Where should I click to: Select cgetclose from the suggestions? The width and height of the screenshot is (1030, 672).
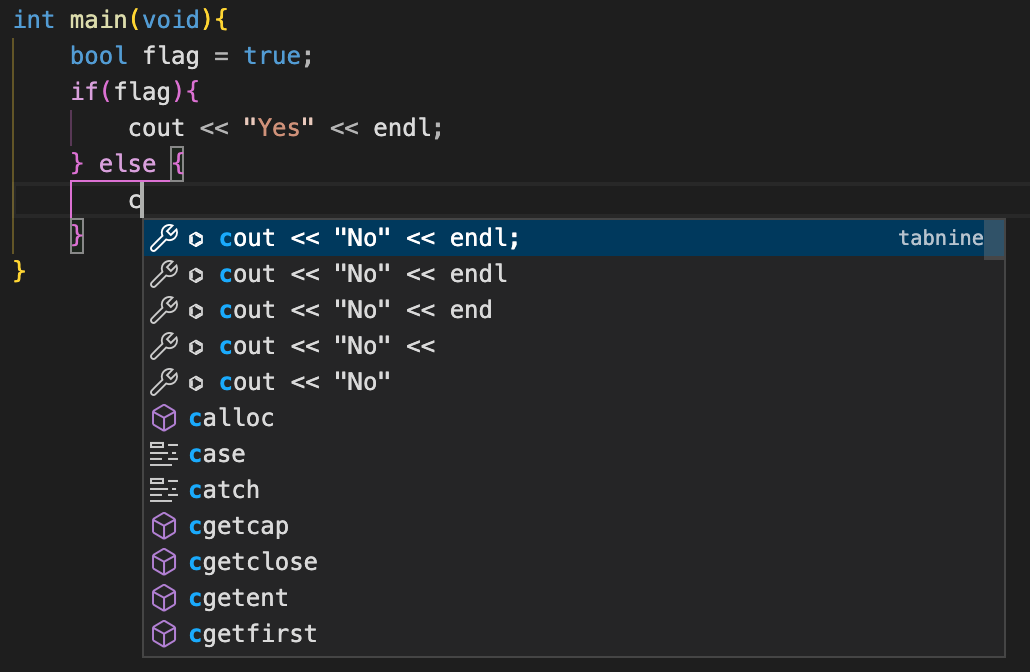[x=573, y=563]
